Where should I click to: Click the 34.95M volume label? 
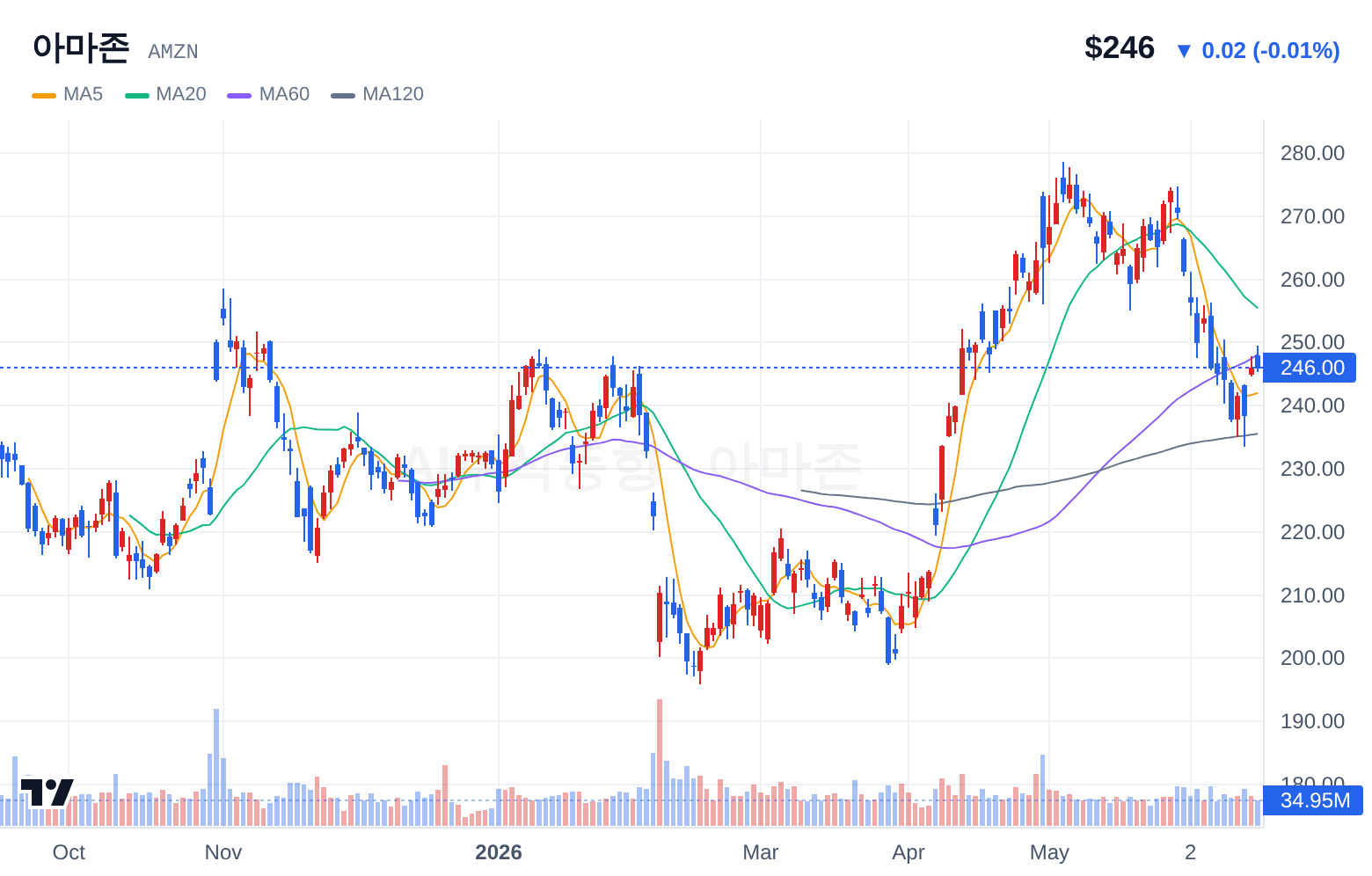pos(1312,800)
